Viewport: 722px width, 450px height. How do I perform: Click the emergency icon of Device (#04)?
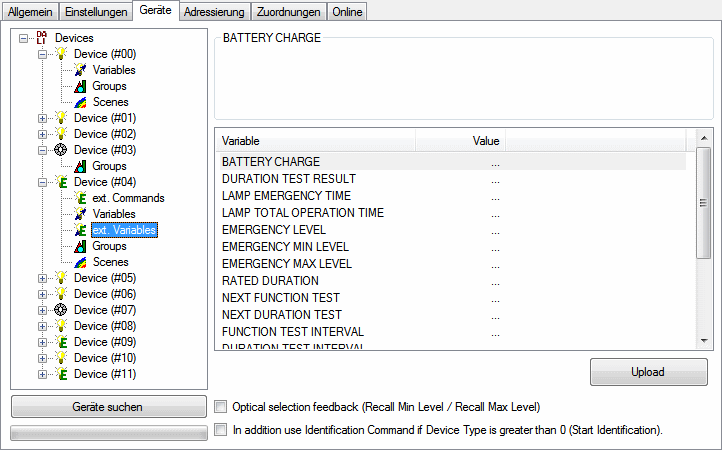(62, 182)
